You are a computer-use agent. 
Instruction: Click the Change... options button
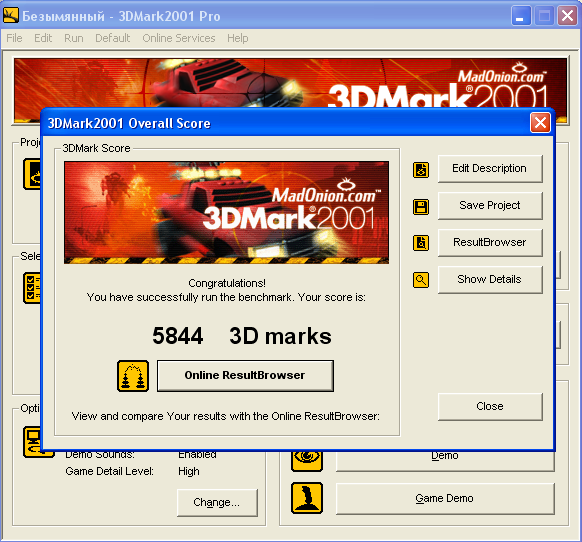pos(217,503)
